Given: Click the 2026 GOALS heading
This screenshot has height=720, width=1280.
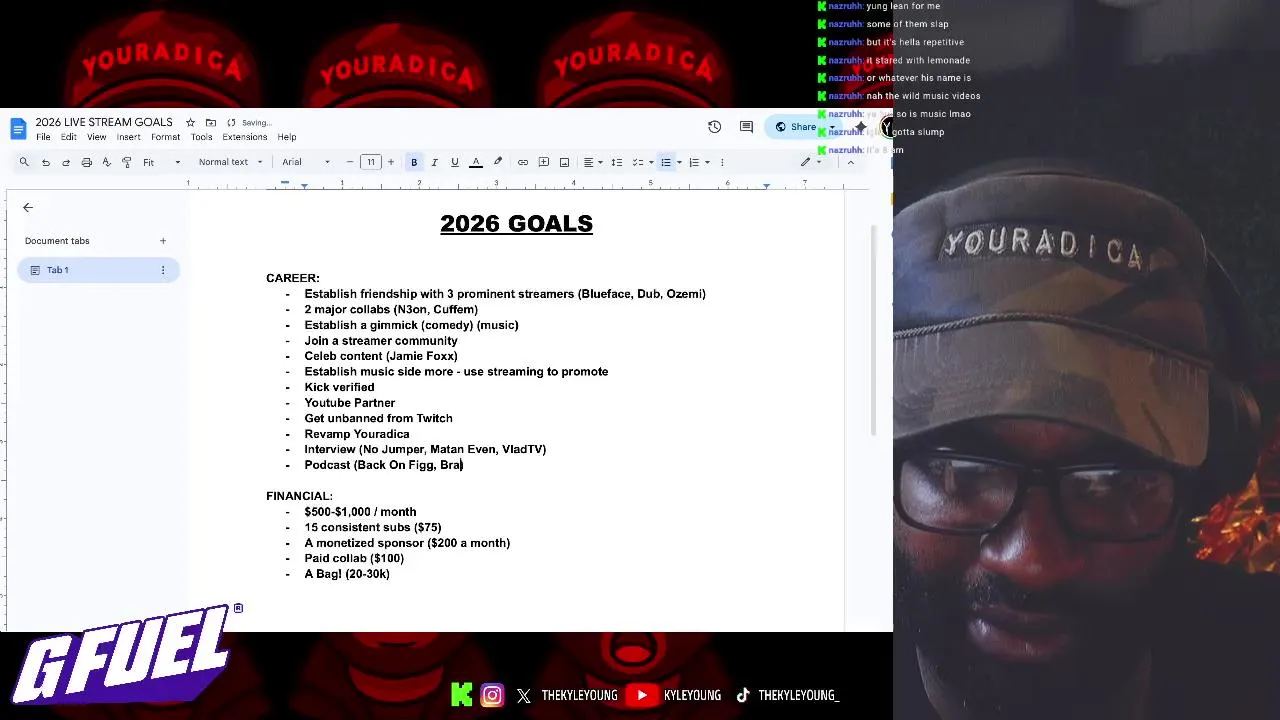Looking at the screenshot, I should (x=516, y=223).
